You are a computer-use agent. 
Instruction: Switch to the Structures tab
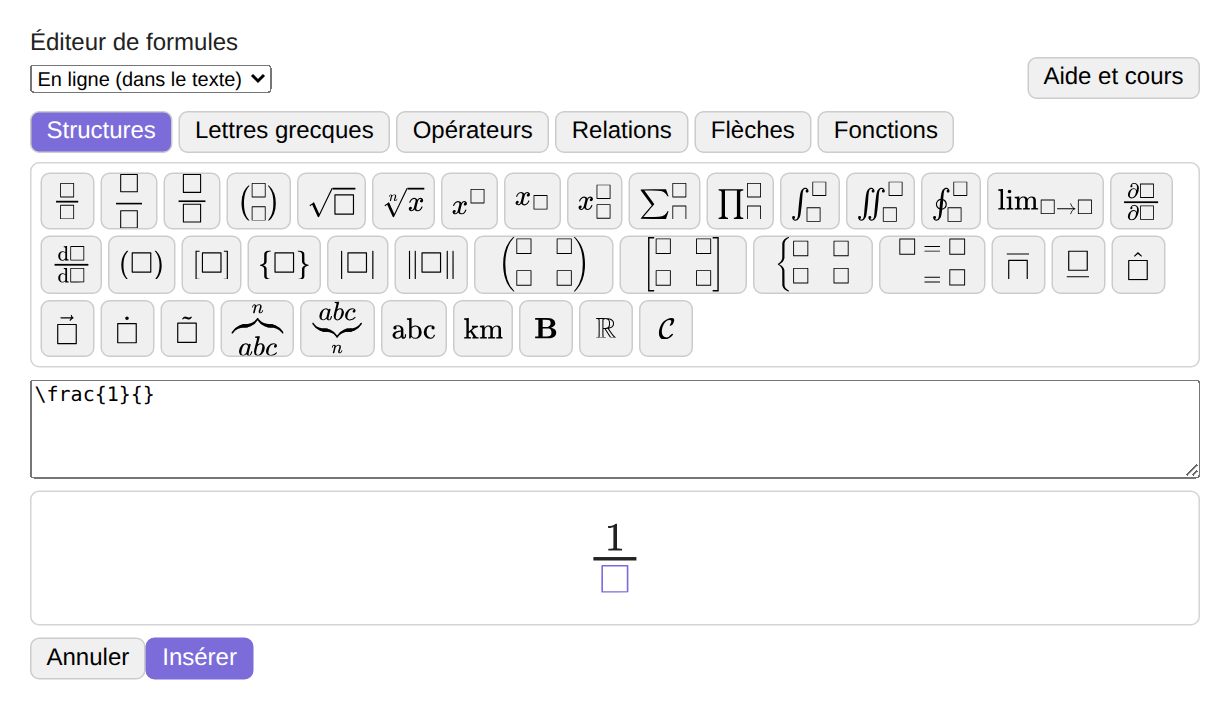coord(101,131)
